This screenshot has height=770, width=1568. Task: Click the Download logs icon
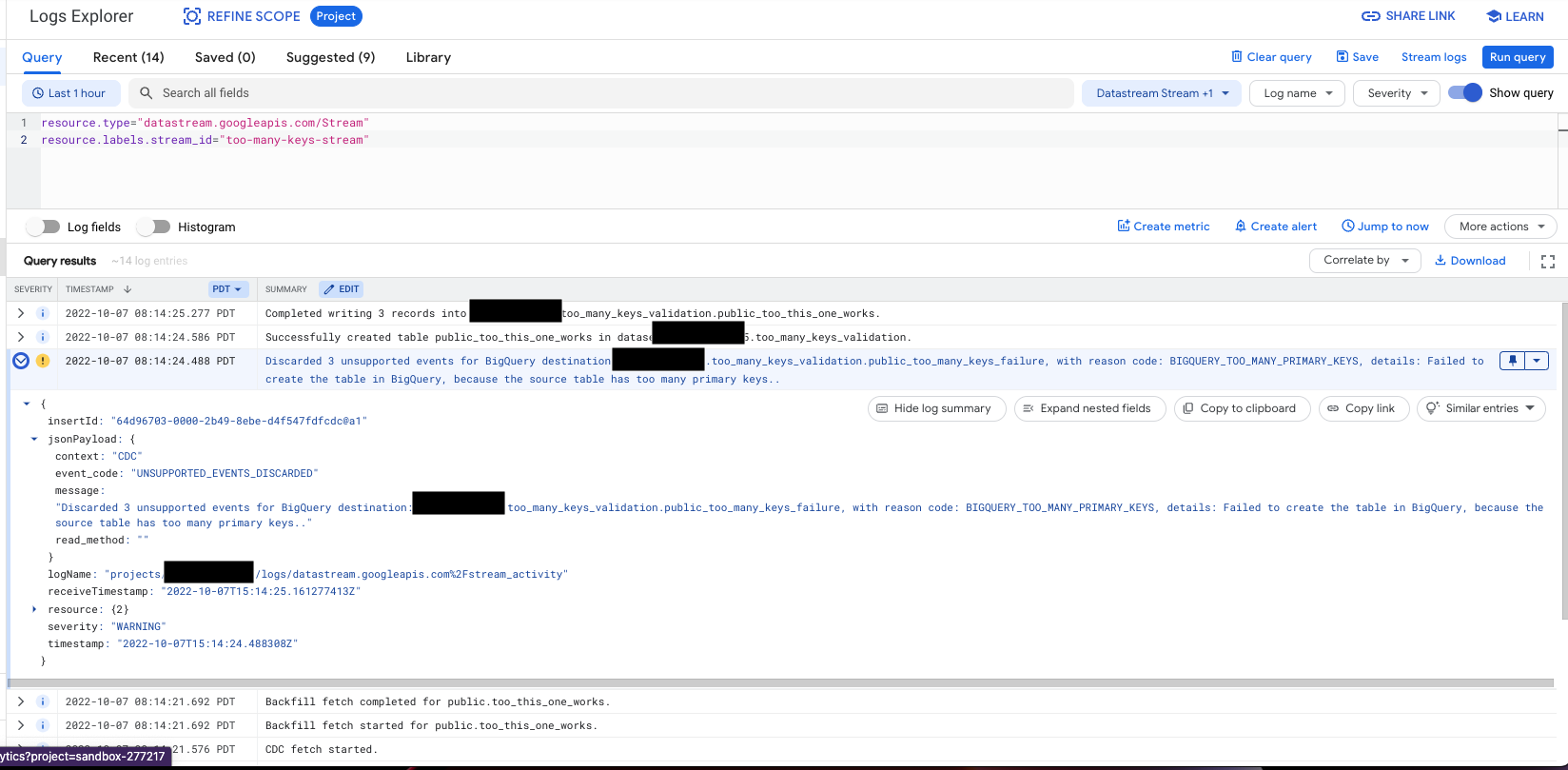1441,261
